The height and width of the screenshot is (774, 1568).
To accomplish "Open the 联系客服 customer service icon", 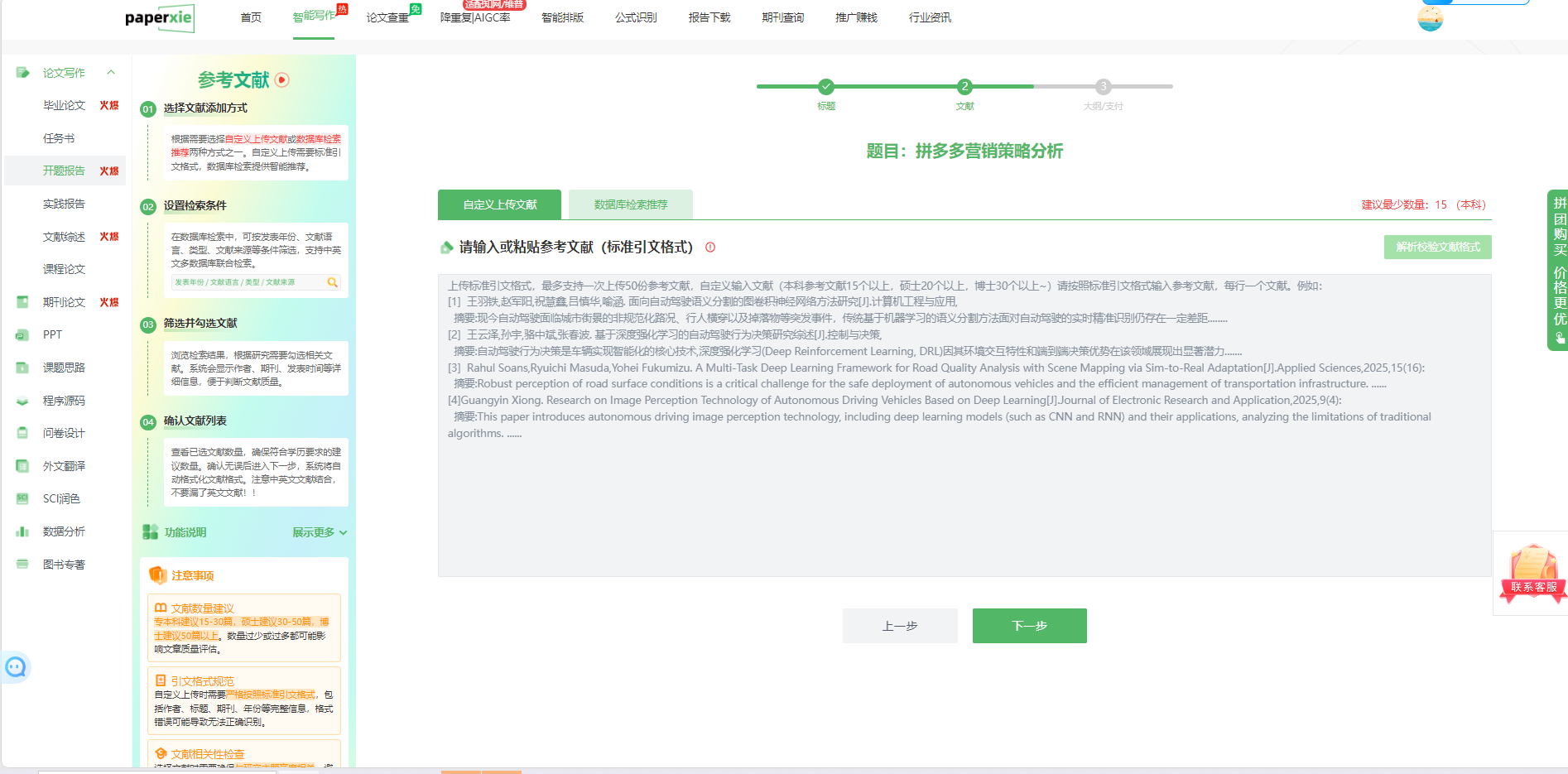I will click(x=1533, y=573).
